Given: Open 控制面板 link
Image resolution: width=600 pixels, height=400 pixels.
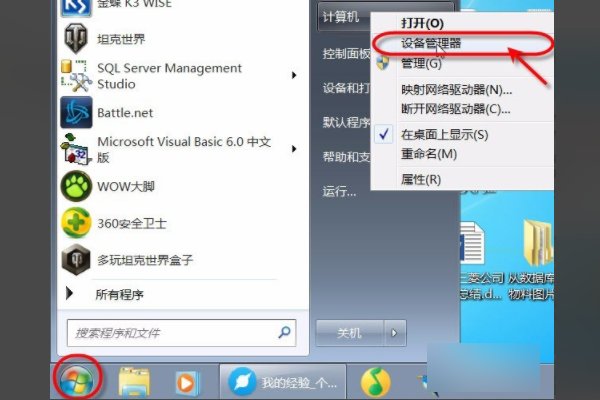Looking at the screenshot, I should click(x=346, y=54).
